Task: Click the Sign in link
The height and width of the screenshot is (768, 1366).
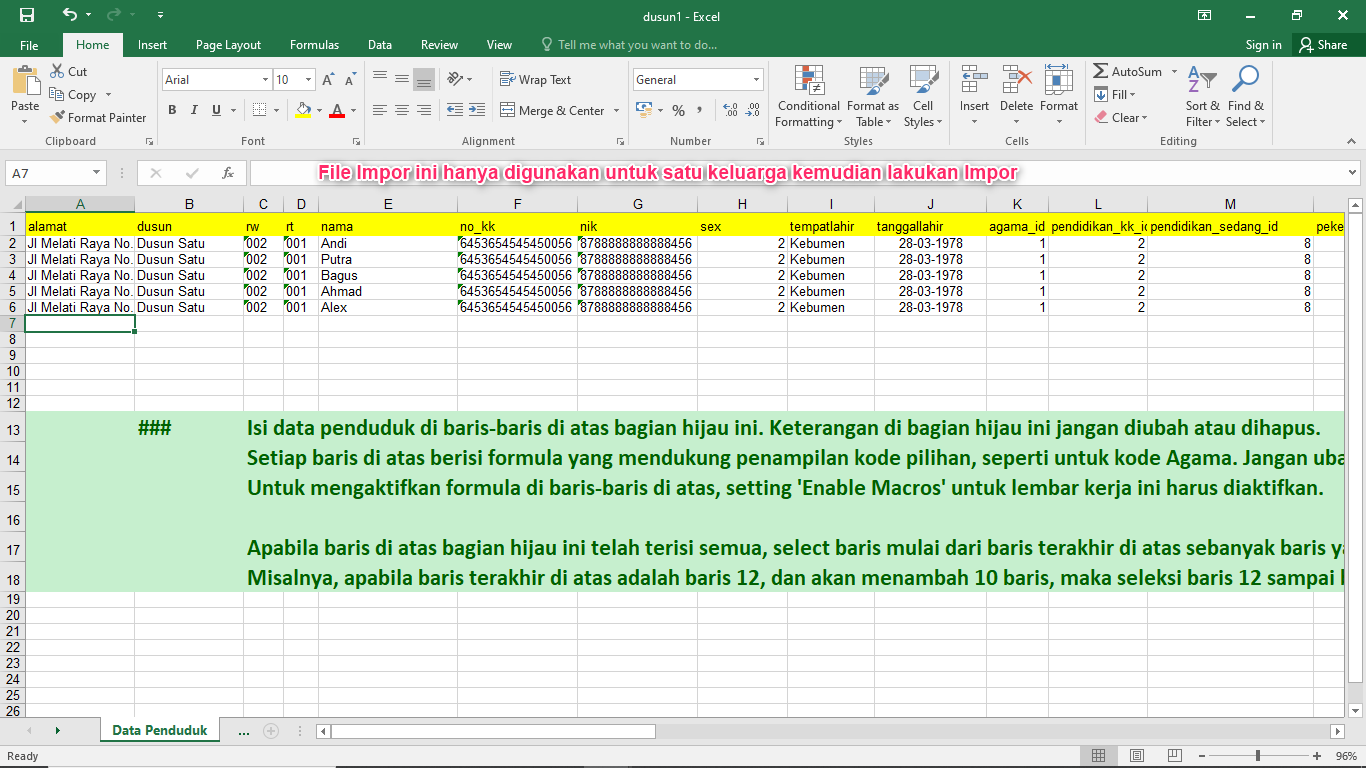Action: (x=1263, y=45)
